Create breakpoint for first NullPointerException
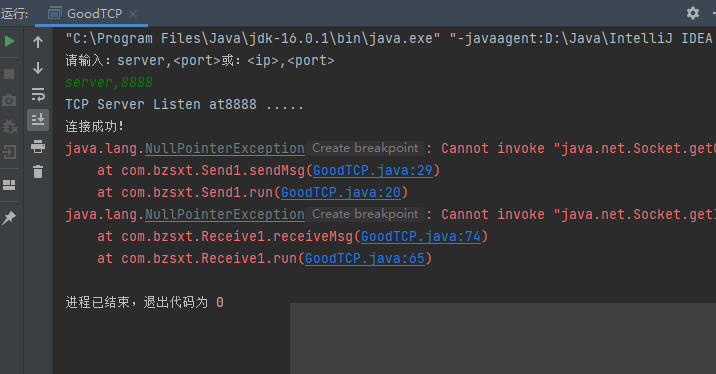 point(365,148)
